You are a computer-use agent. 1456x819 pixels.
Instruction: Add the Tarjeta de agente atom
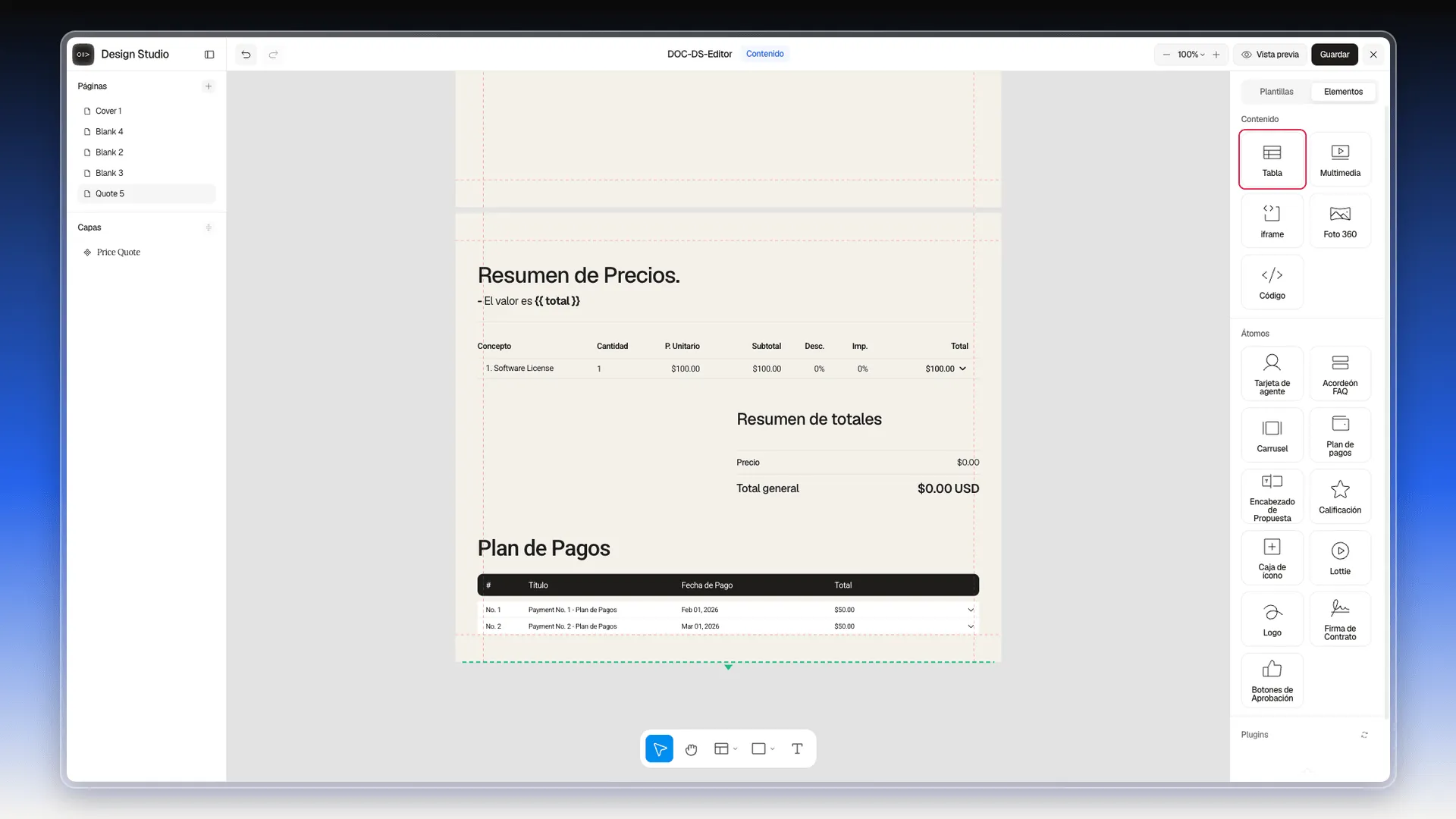(1272, 374)
